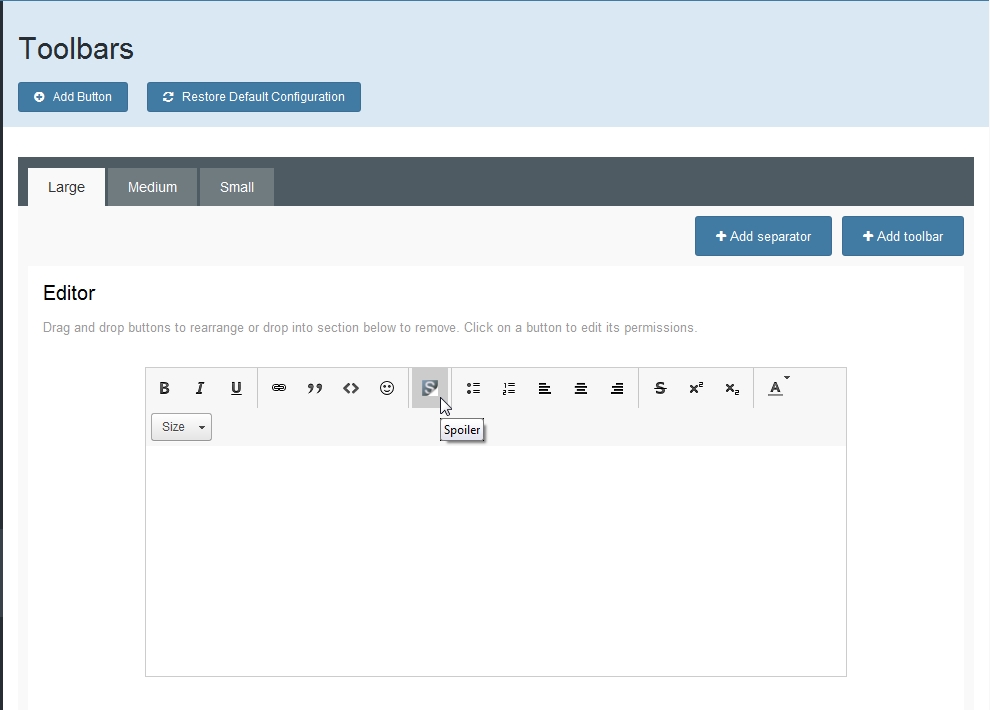Click the Bold formatting icon
Image resolution: width=990 pixels, height=710 pixels.
[165, 388]
